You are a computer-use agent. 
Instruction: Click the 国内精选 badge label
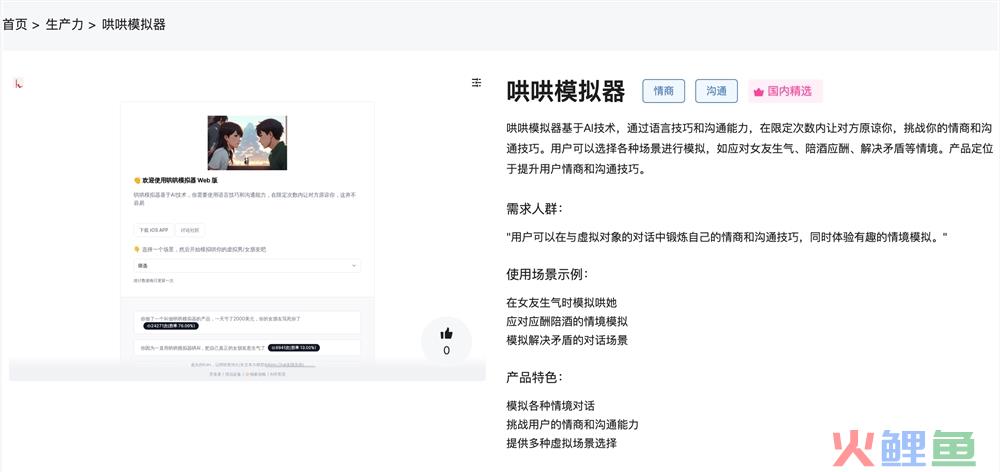790,91
